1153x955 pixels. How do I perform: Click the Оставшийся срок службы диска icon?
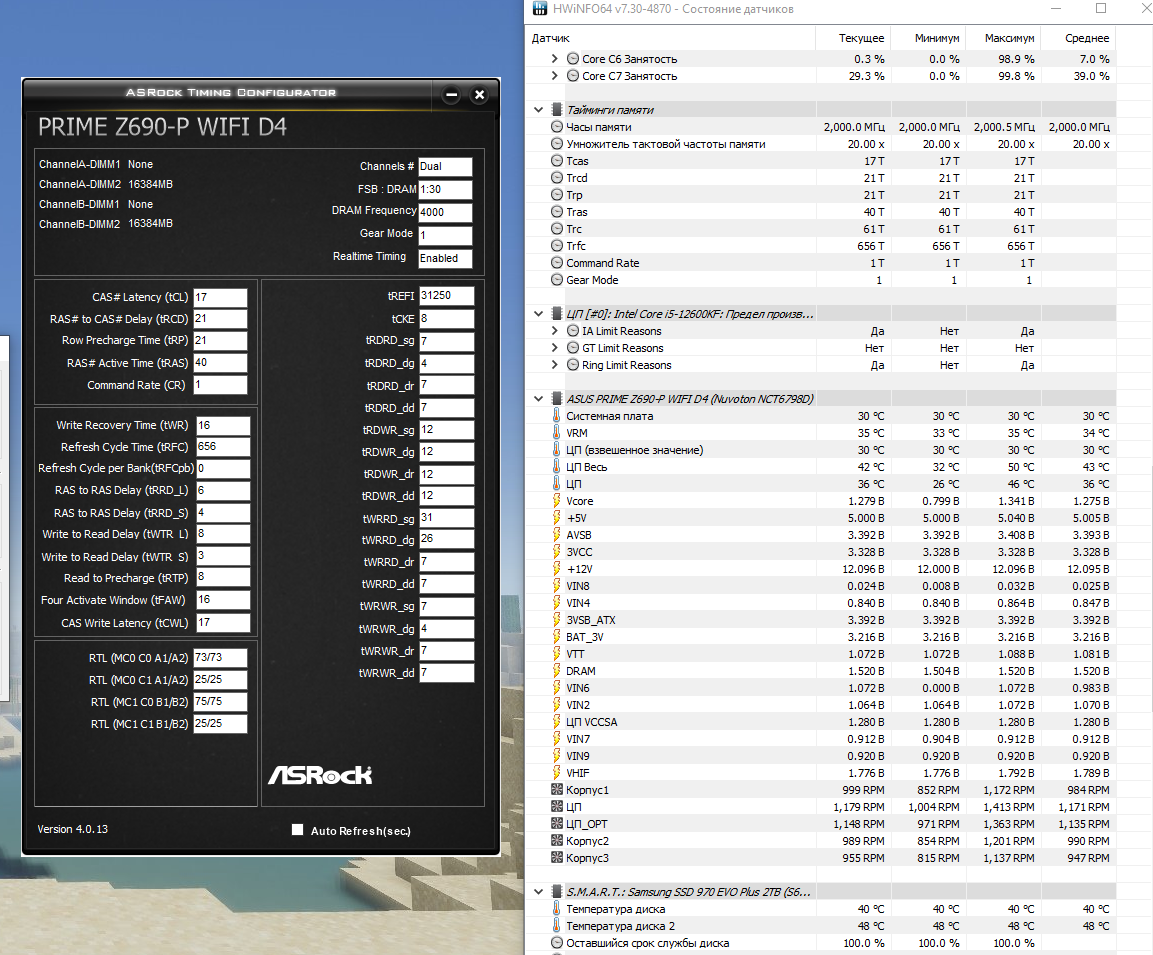557,943
